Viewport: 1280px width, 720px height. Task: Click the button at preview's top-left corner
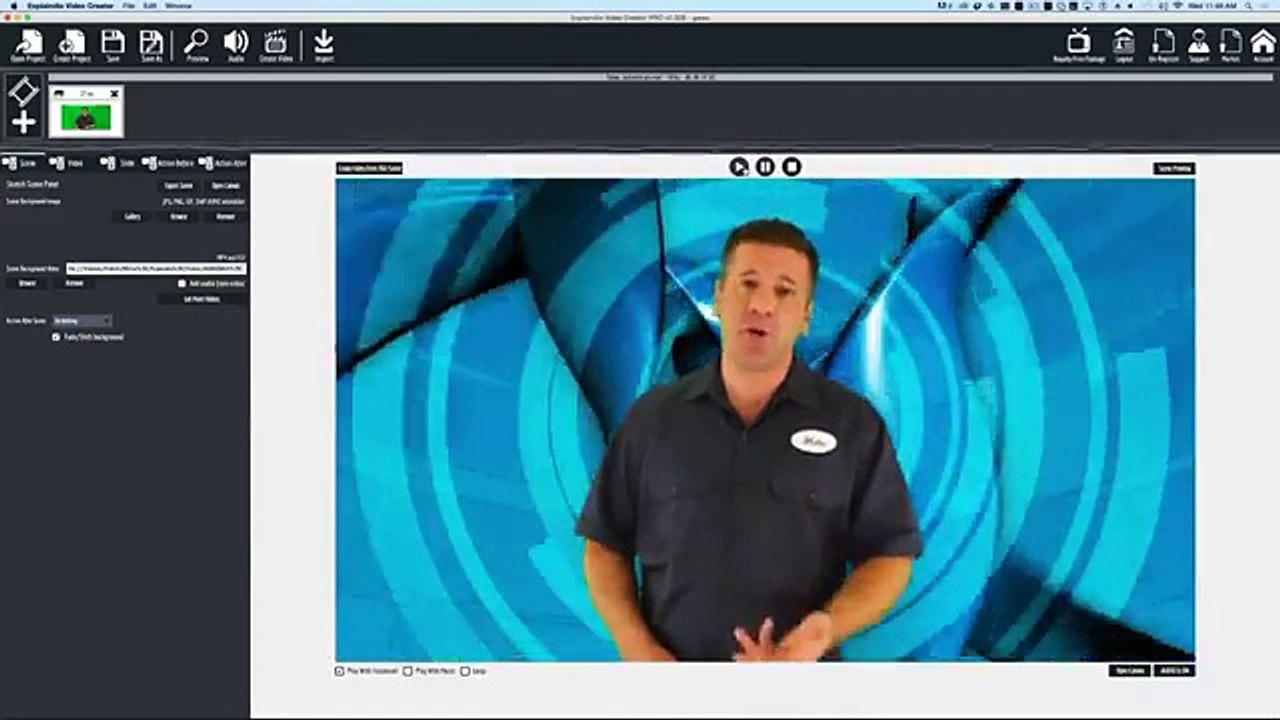369,169
